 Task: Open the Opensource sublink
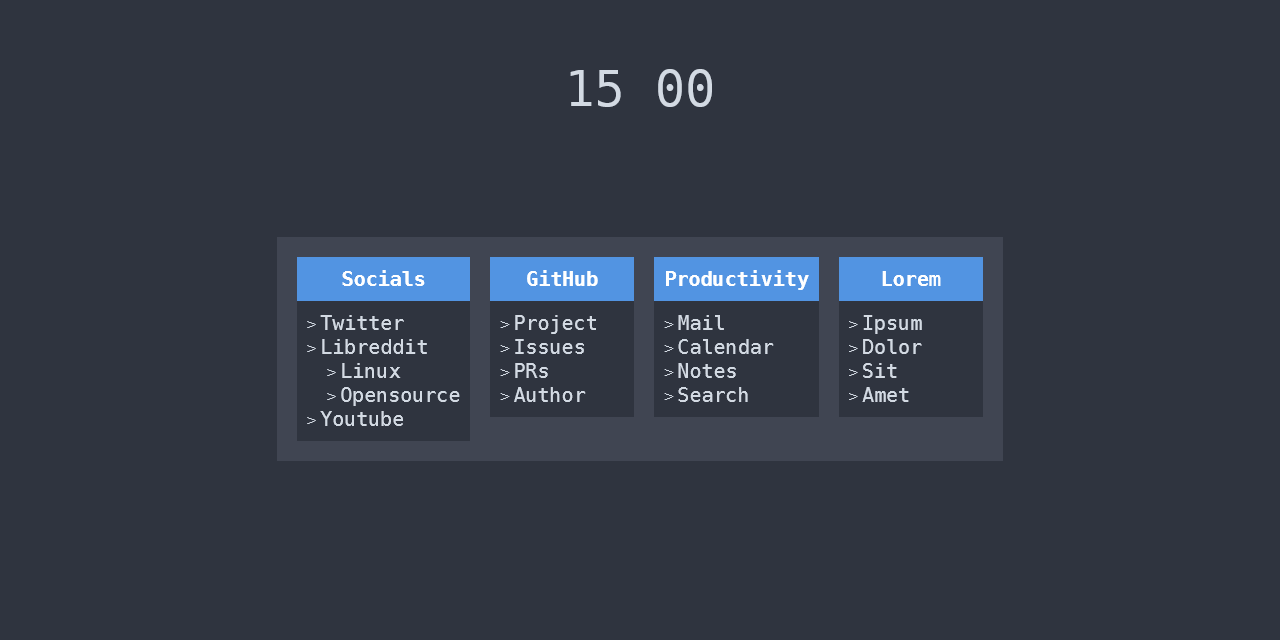pyautogui.click(x=400, y=395)
